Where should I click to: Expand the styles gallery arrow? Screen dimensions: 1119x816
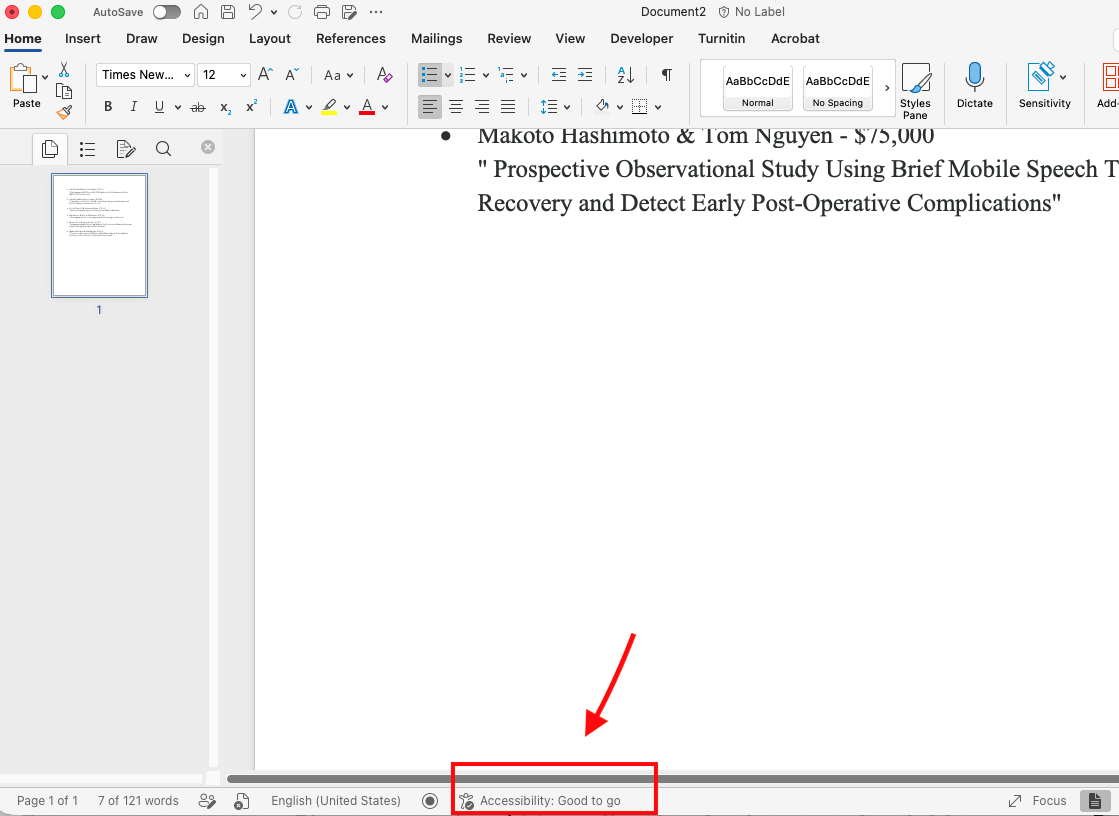click(x=887, y=88)
